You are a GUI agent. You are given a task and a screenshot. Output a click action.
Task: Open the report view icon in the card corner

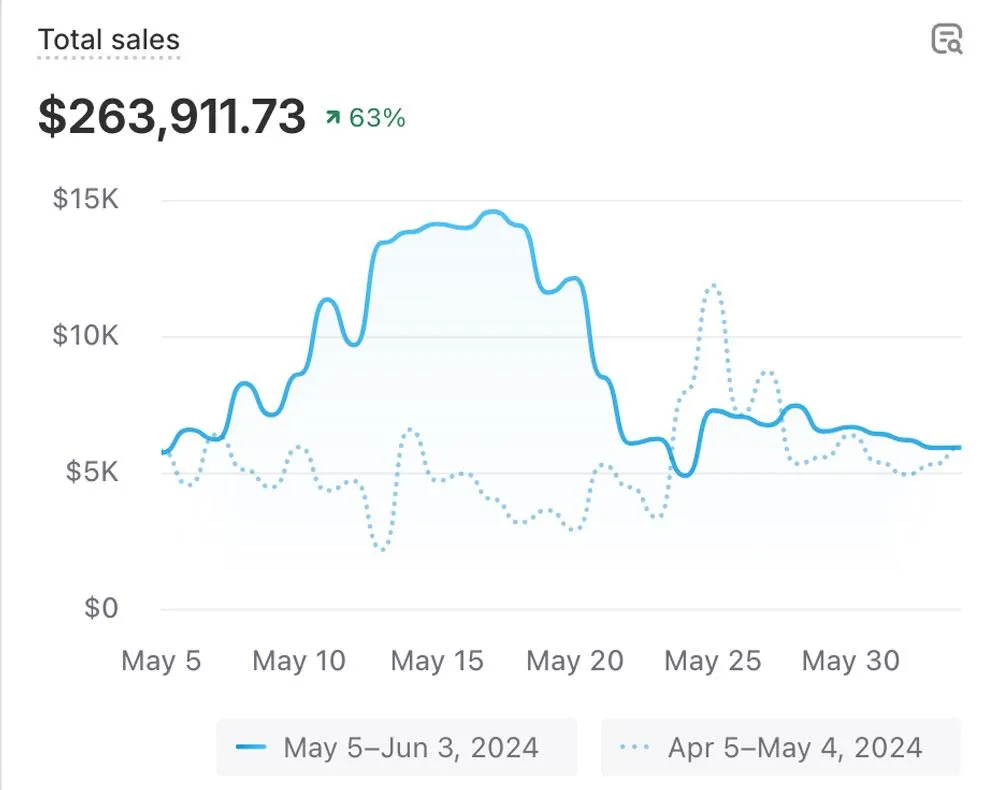[946, 39]
